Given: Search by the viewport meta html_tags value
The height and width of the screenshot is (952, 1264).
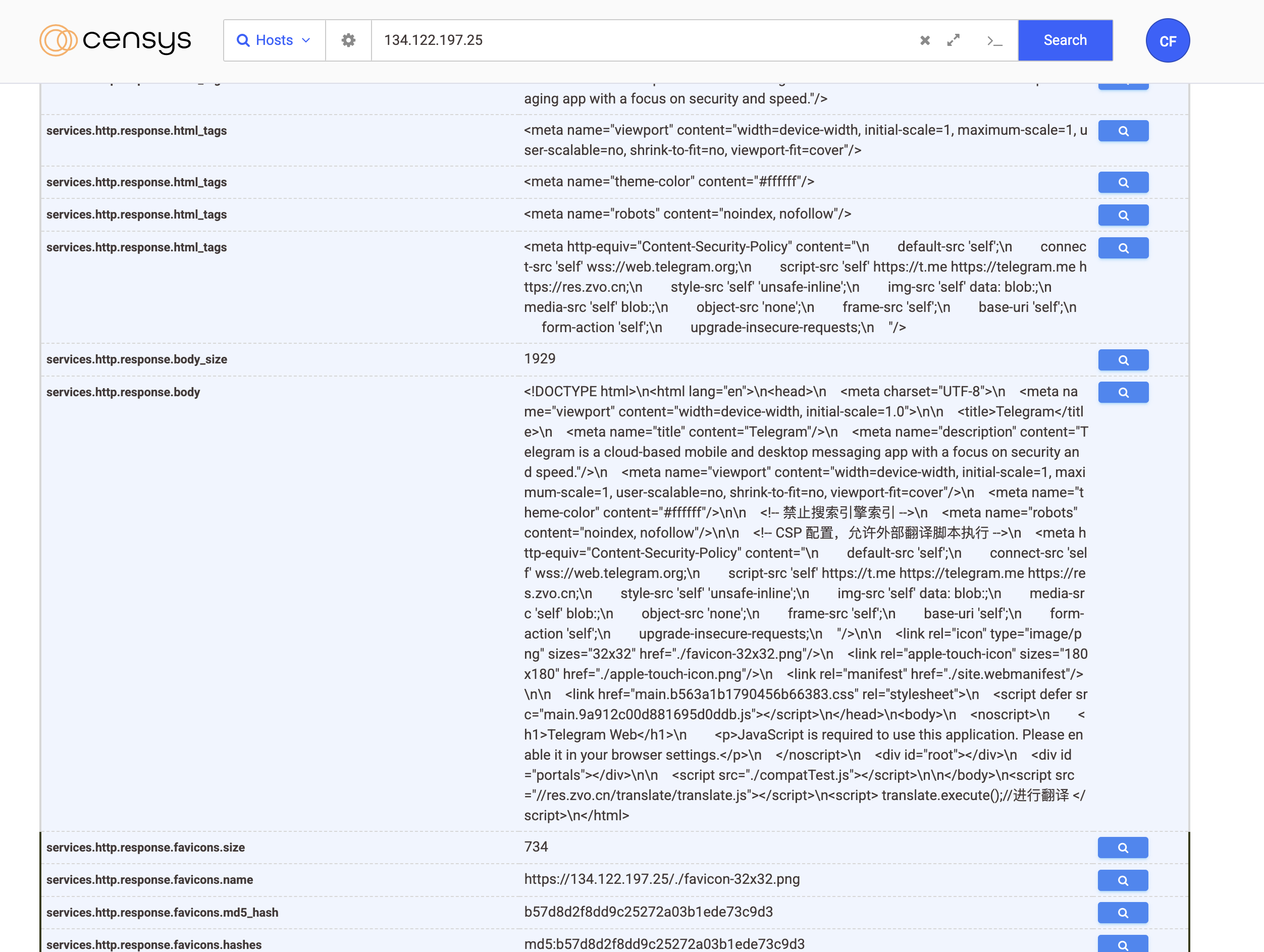Looking at the screenshot, I should click(1122, 131).
